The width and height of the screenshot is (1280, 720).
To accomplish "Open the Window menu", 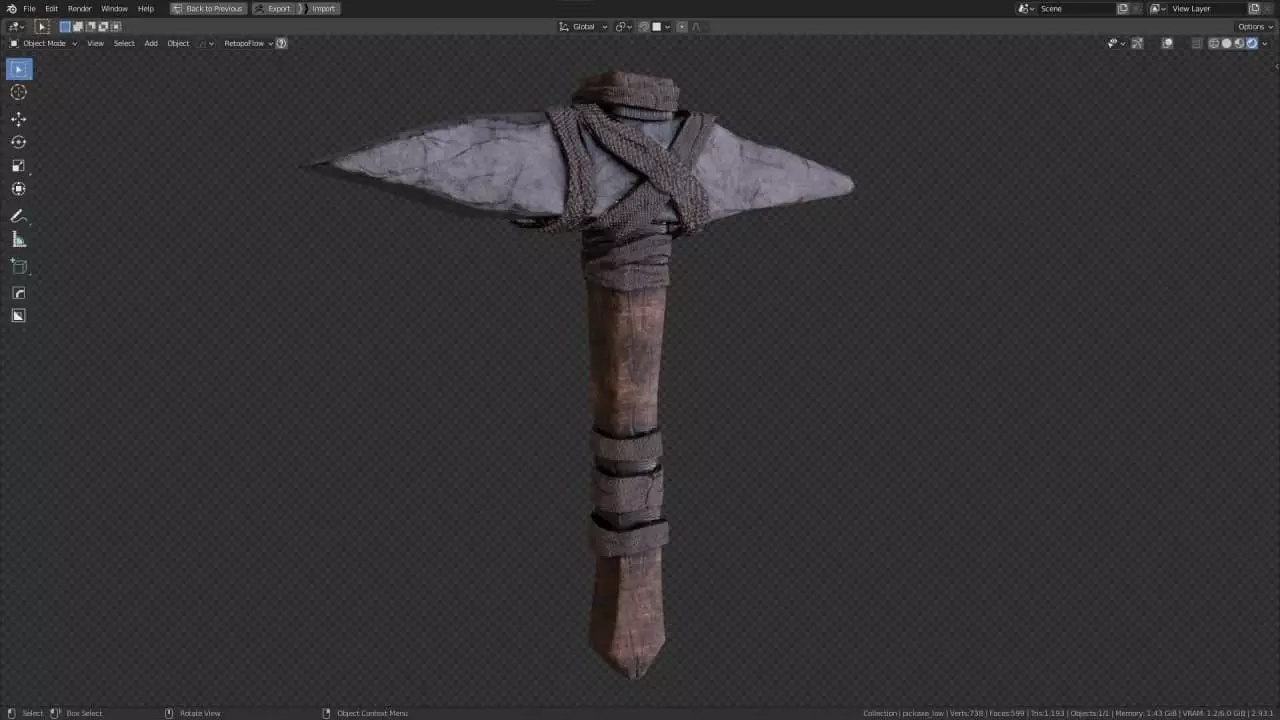I will click(114, 9).
